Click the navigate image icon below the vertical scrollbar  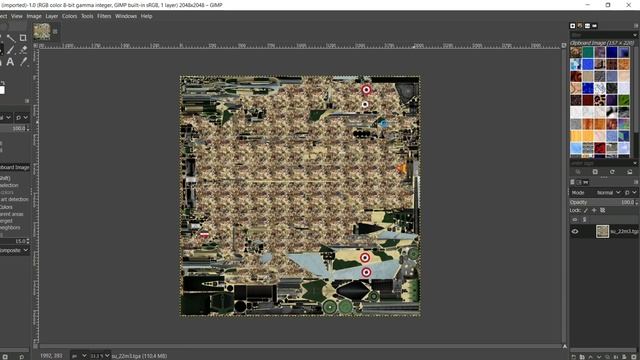click(x=564, y=347)
